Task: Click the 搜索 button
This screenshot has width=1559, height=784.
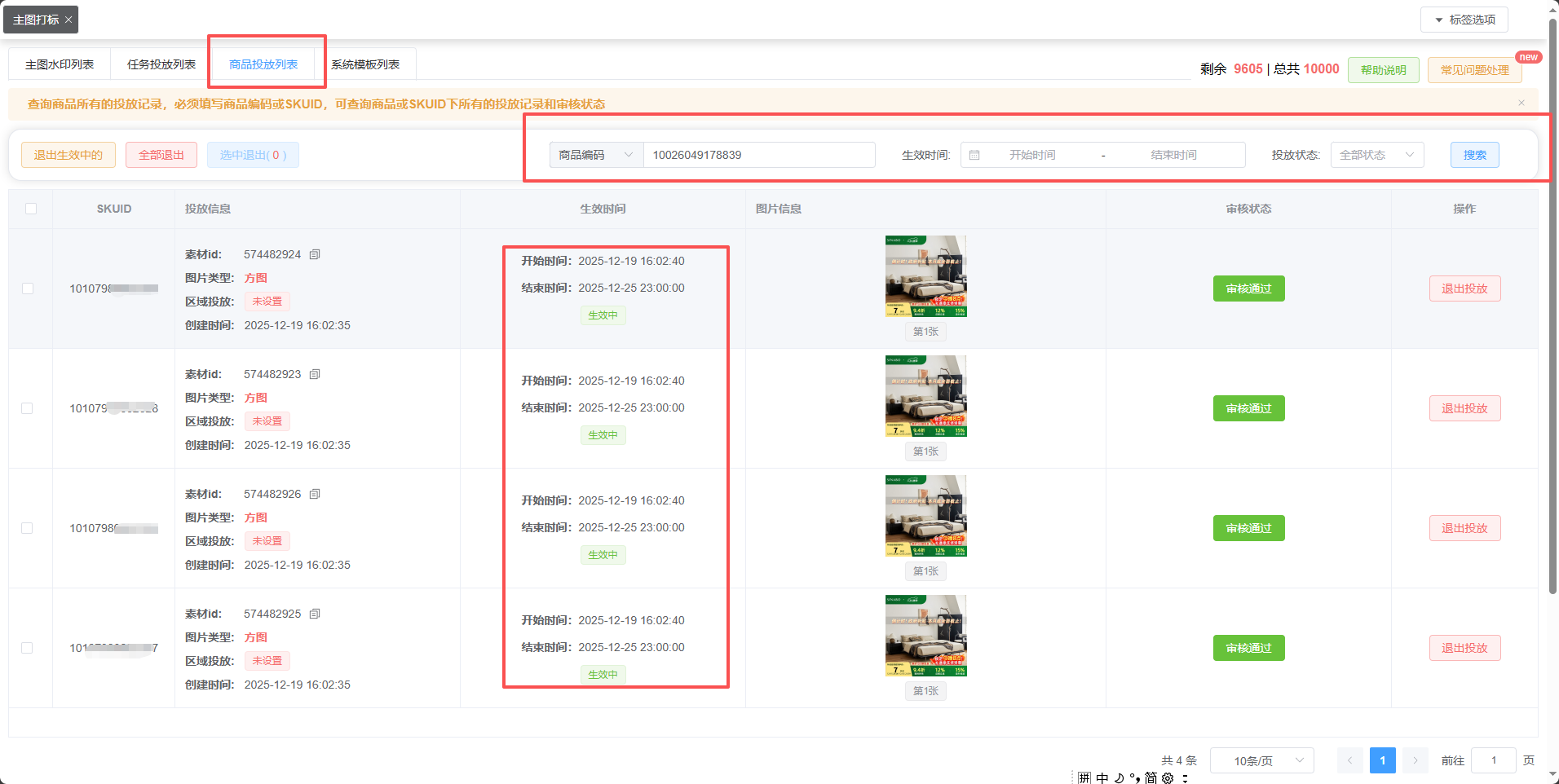Action: pos(1474,155)
